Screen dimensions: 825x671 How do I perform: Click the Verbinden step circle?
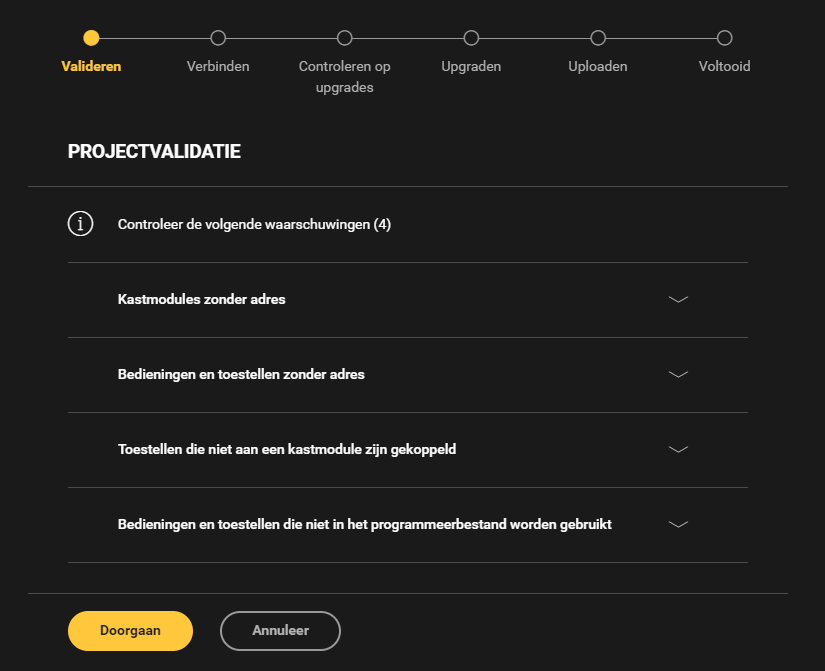click(218, 38)
